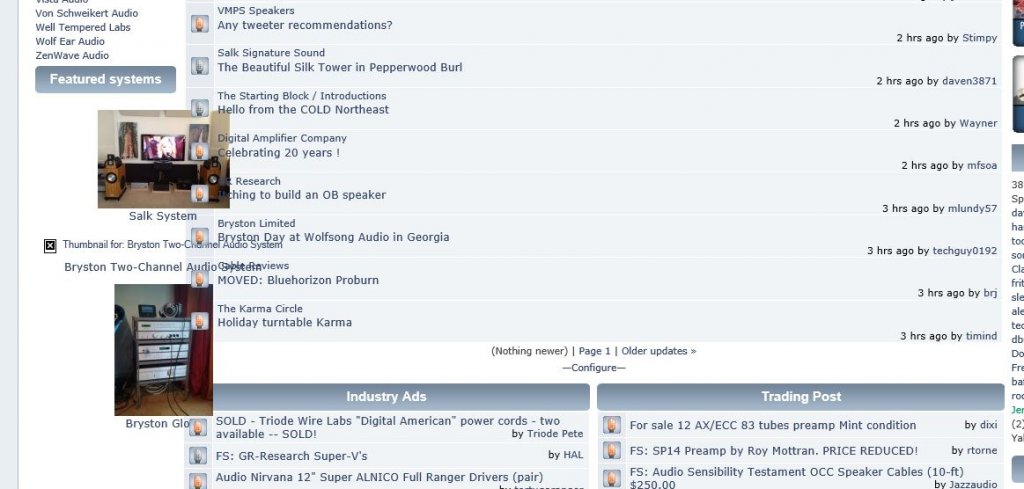View profile of user brj
Image resolution: width=1024 pixels, height=489 pixels.
click(x=990, y=294)
